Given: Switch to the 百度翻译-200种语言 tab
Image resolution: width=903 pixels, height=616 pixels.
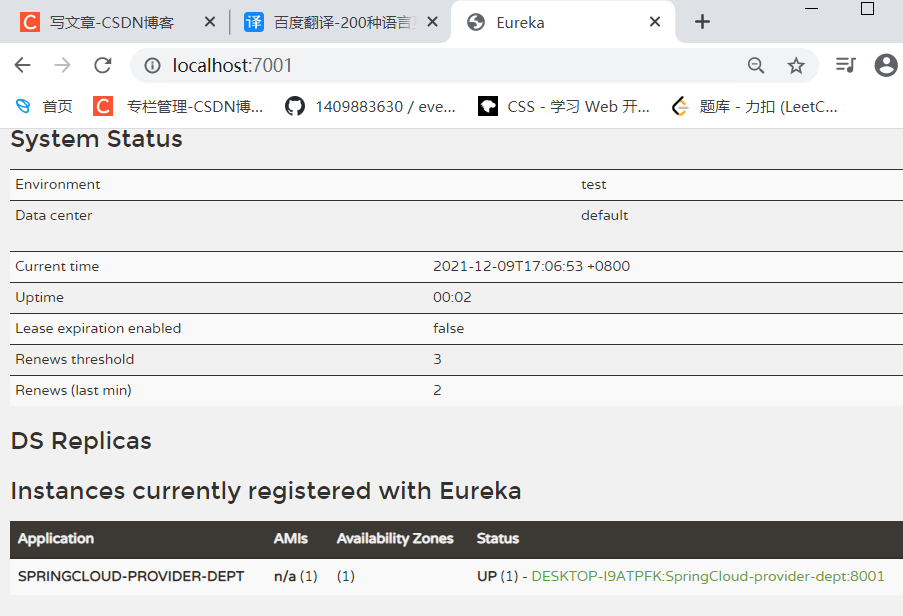Looking at the screenshot, I should click(x=340, y=22).
